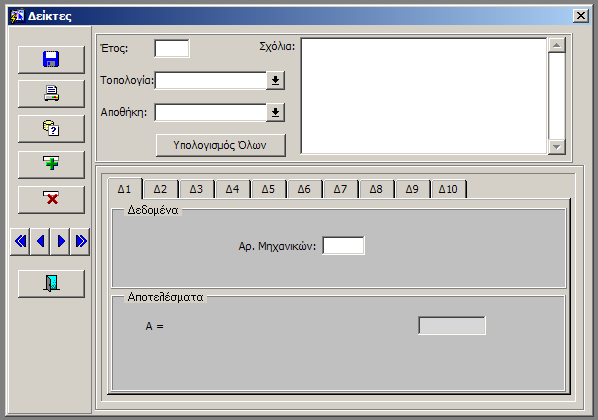Close the Δείκτες window
Image resolution: width=598 pixels, height=420 pixels.
pos(580,16)
